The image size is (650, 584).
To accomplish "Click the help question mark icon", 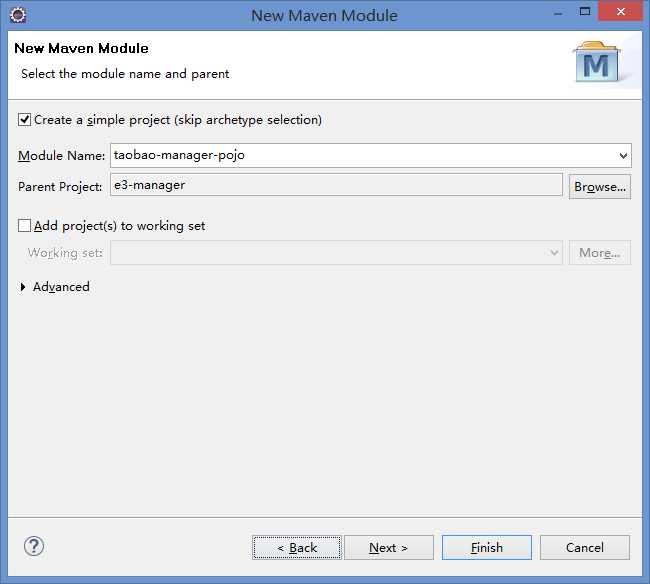I will tap(34, 546).
